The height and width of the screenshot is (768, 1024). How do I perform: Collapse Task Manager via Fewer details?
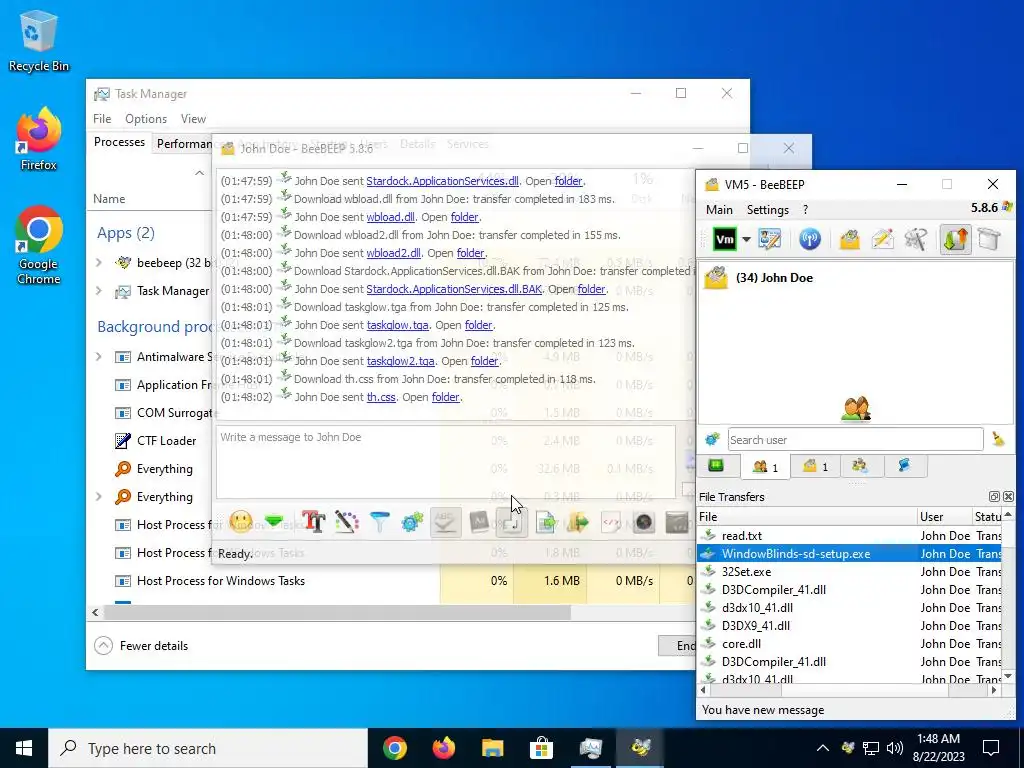[x=141, y=645]
